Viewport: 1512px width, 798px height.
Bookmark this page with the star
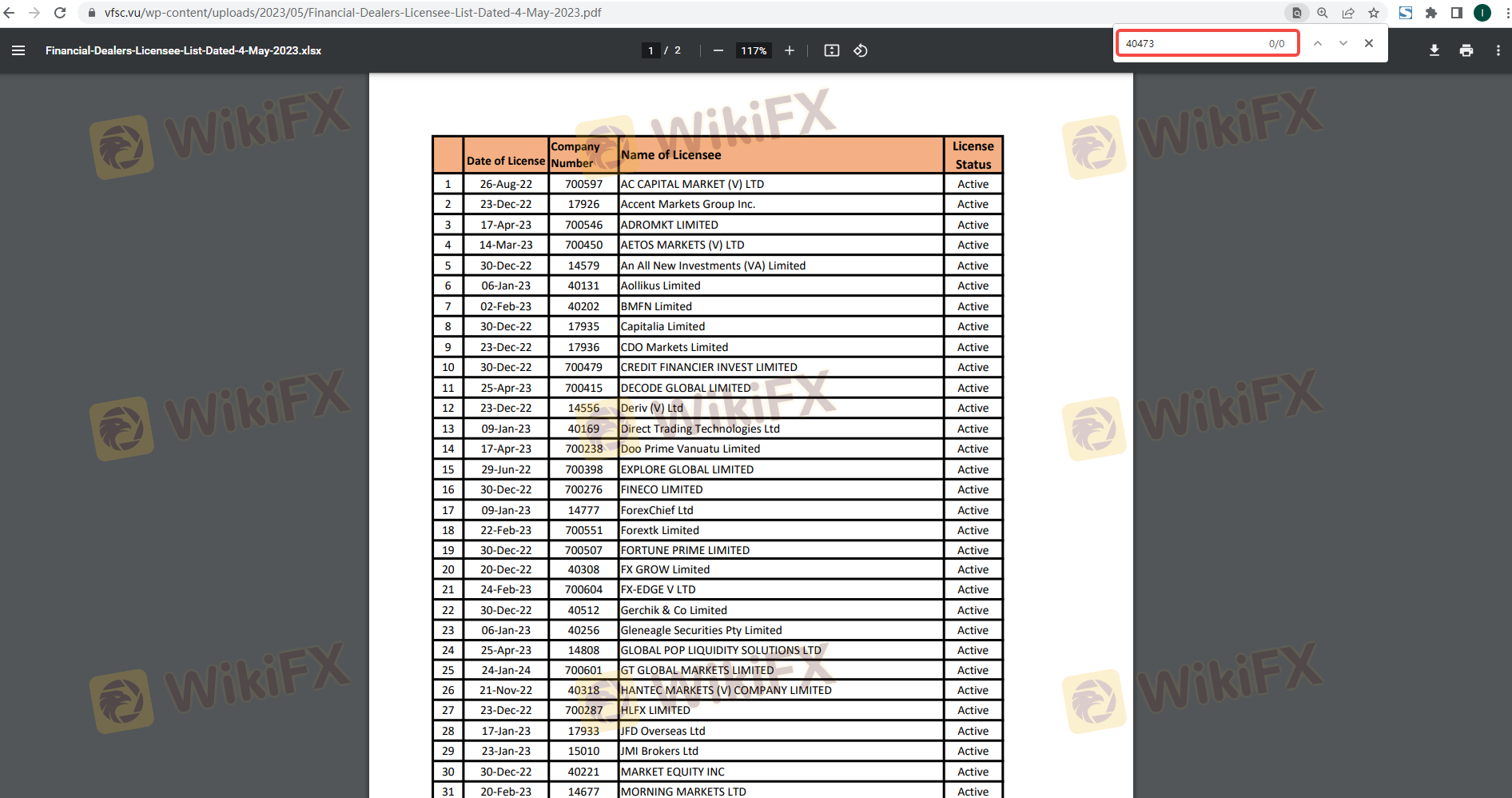pos(1374,13)
